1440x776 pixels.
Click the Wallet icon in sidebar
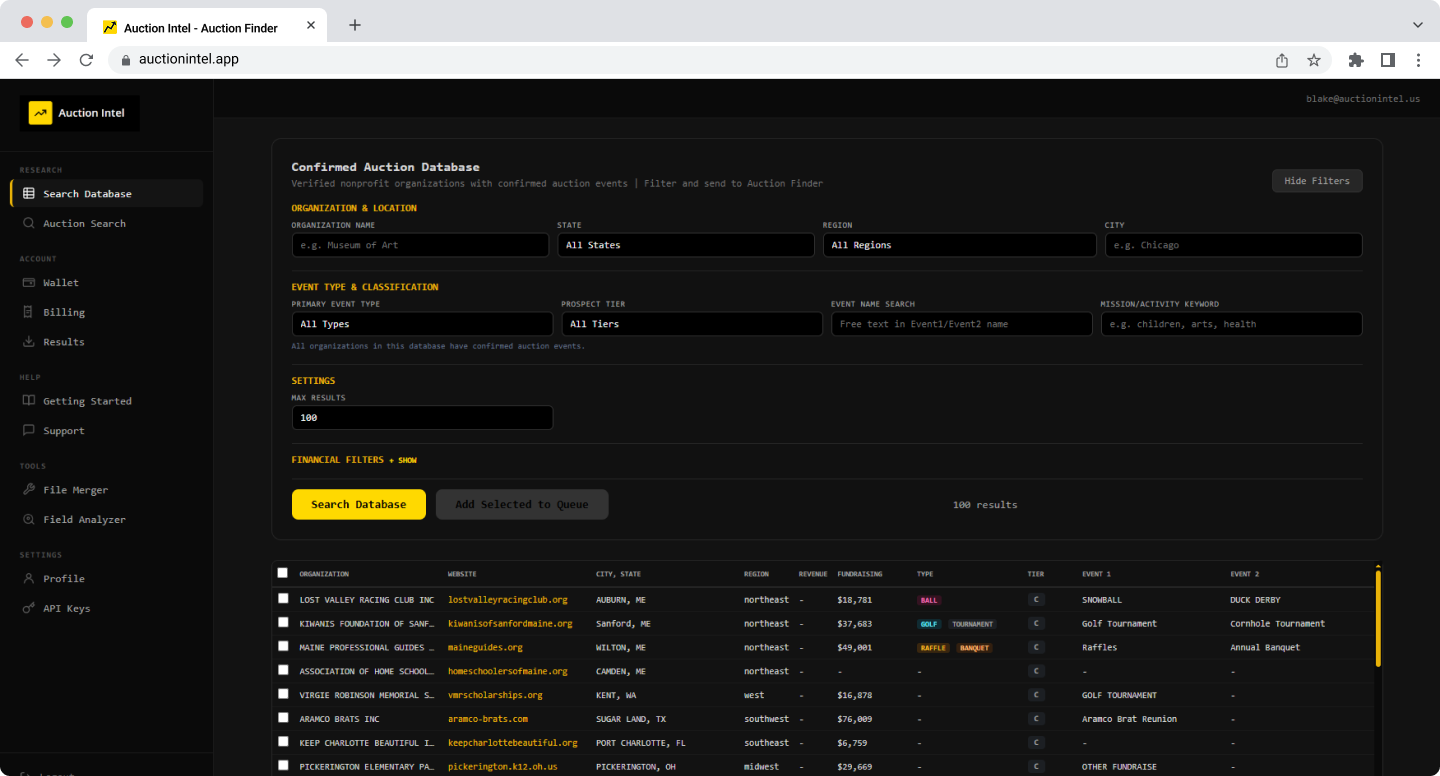(x=29, y=283)
